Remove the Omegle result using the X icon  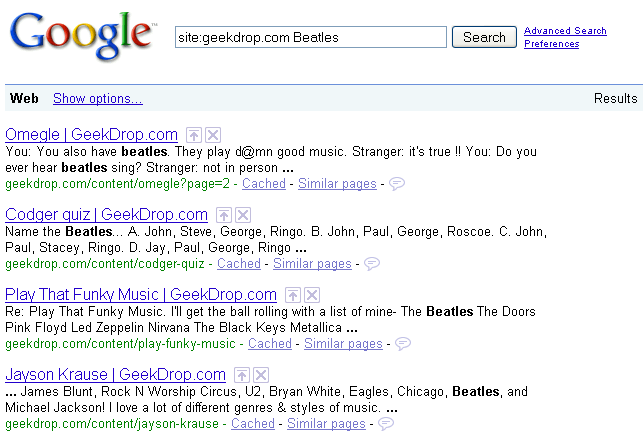[213, 135]
